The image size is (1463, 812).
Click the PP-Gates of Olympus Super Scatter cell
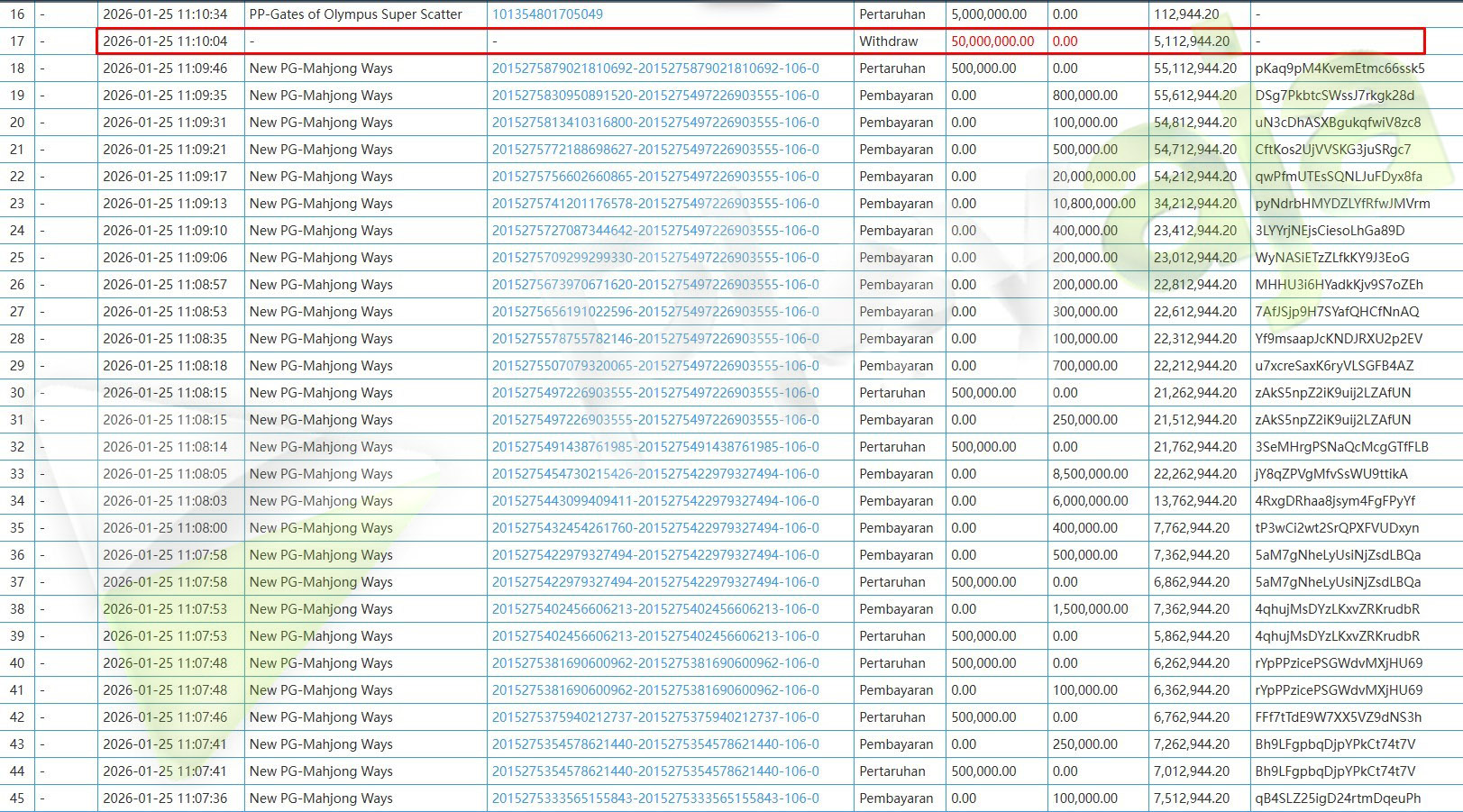click(x=355, y=14)
